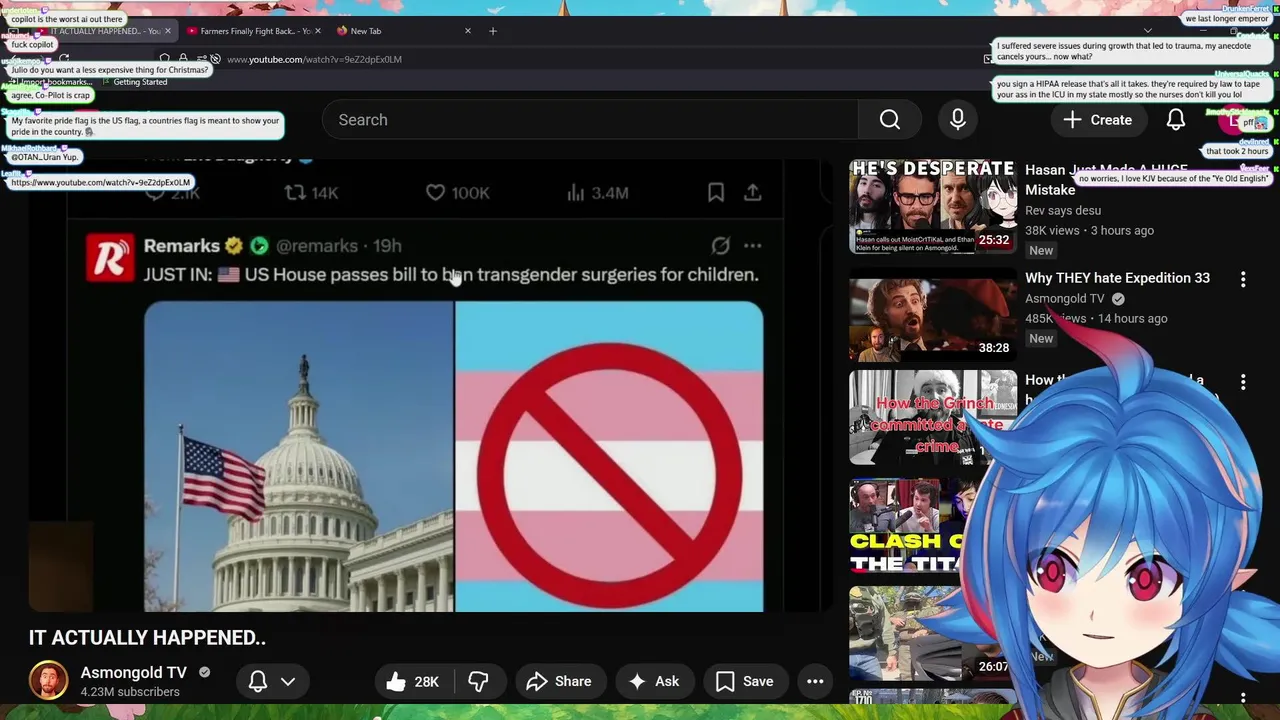
Task: Close the New Tab tab
Action: [x=467, y=31]
